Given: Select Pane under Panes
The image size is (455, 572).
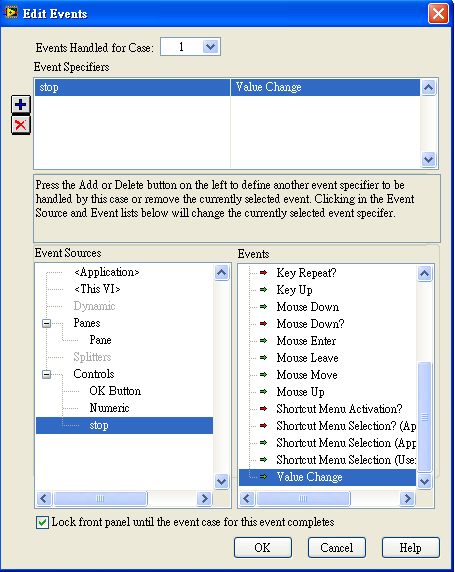Looking at the screenshot, I should [x=100, y=340].
